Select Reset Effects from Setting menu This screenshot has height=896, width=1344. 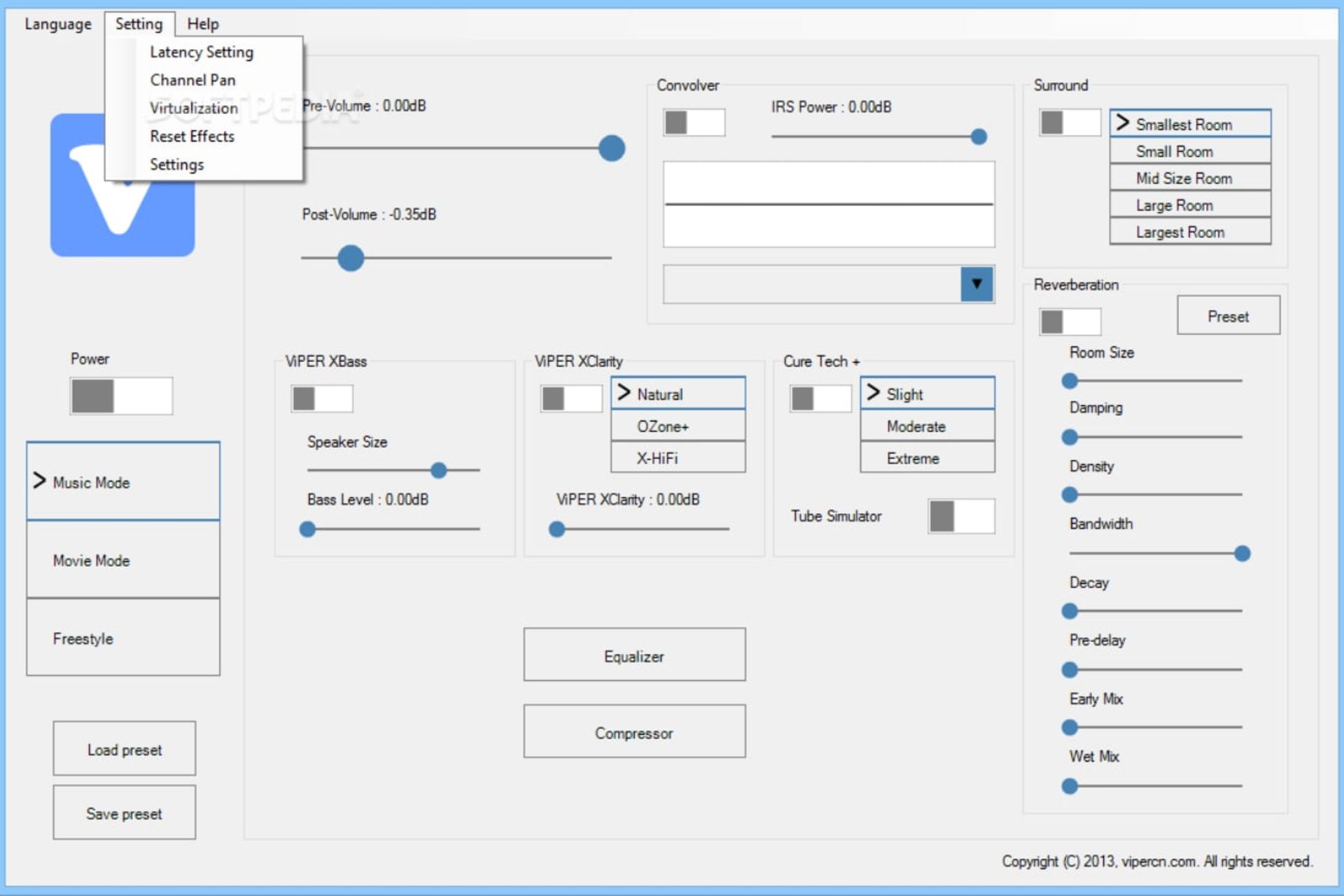pos(192,136)
